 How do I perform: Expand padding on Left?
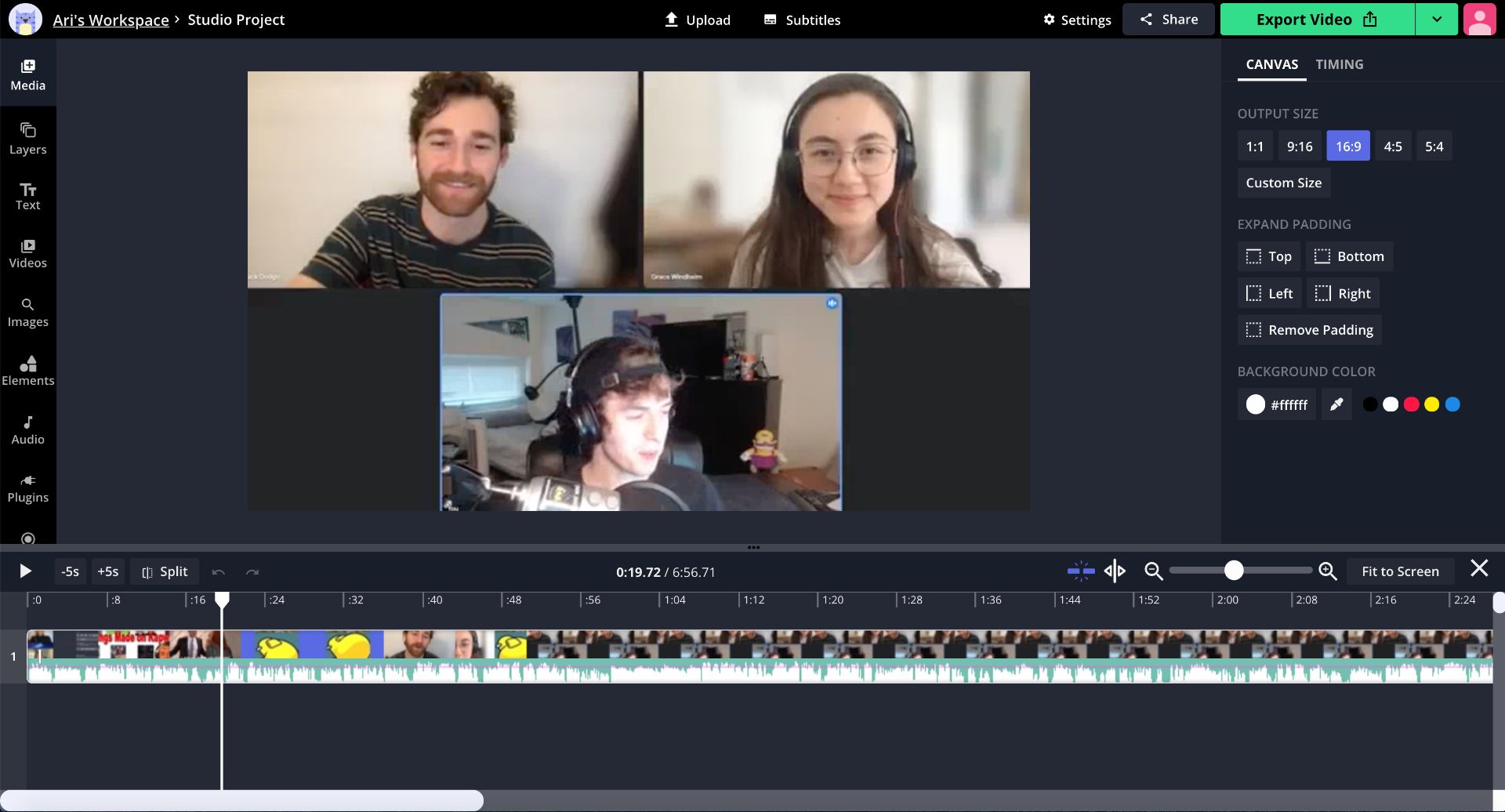1270,293
